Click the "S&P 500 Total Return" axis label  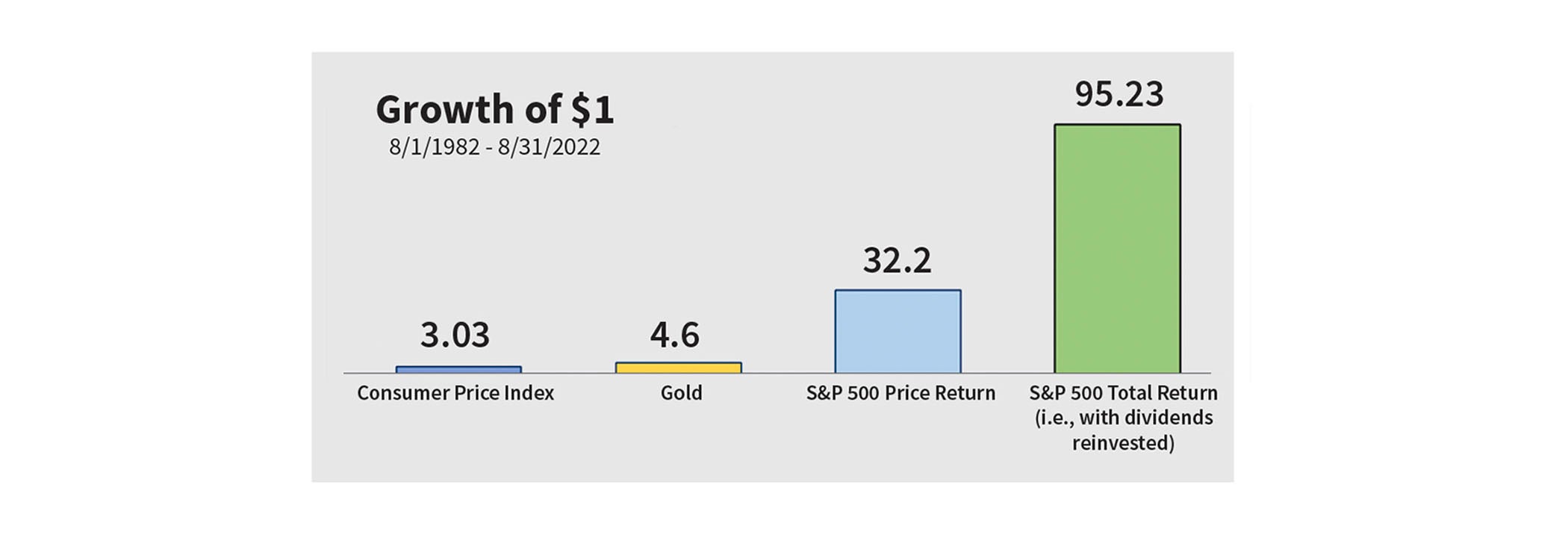coord(1123,393)
